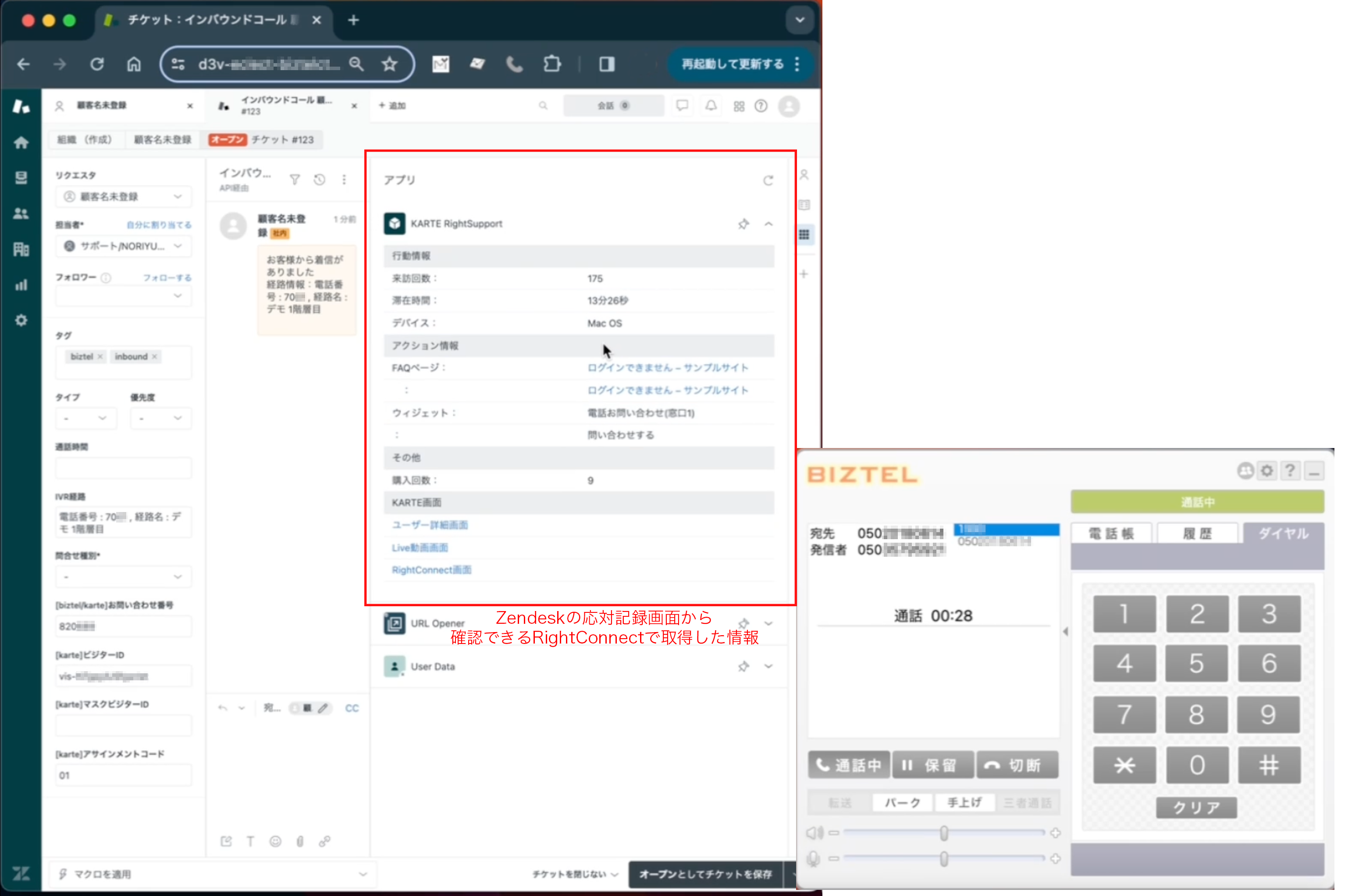This screenshot has height=896, width=1359.
Task: Open the 問合せ種別 dropdown
Action: 124,576
